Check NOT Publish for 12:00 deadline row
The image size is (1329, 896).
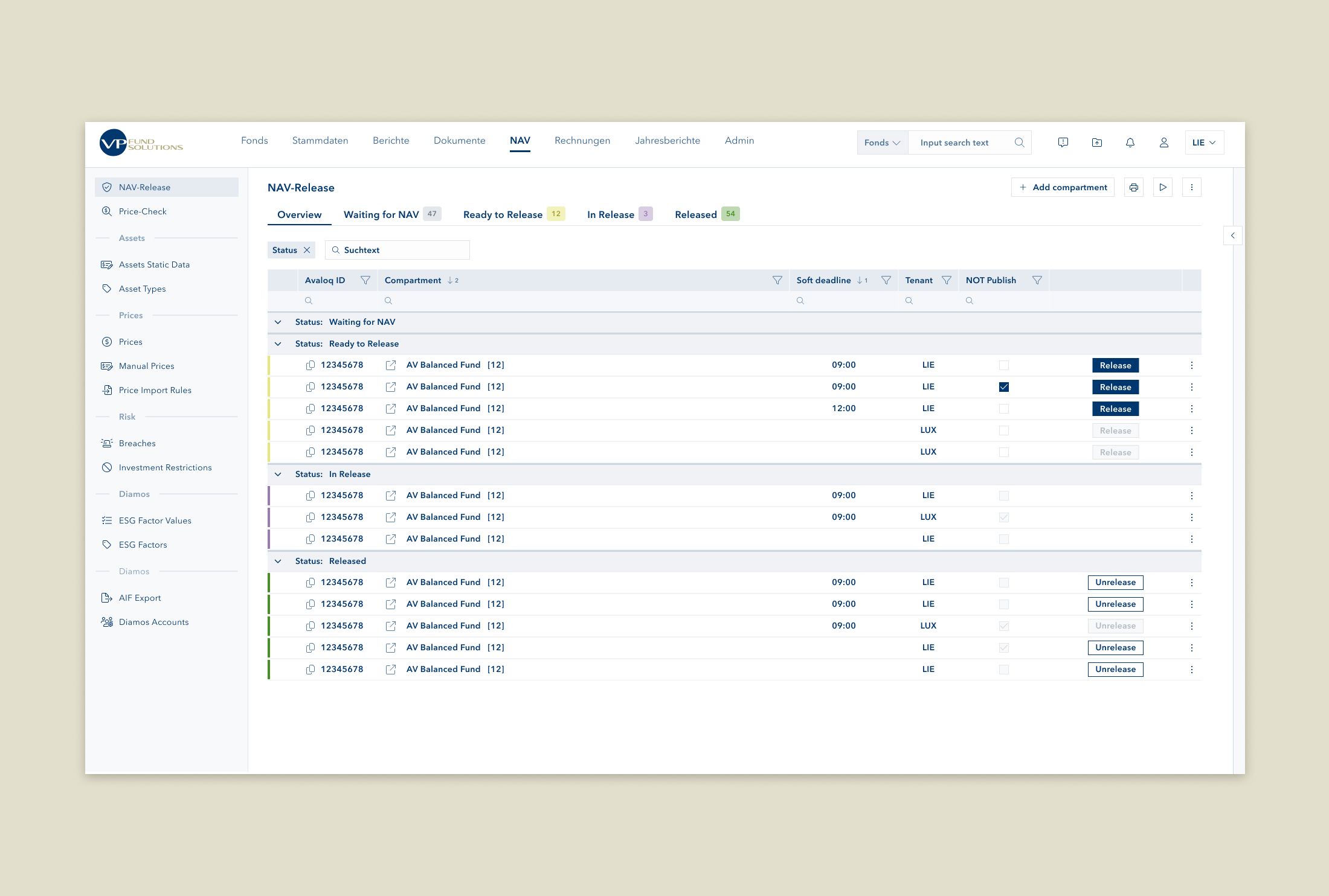coord(1003,409)
